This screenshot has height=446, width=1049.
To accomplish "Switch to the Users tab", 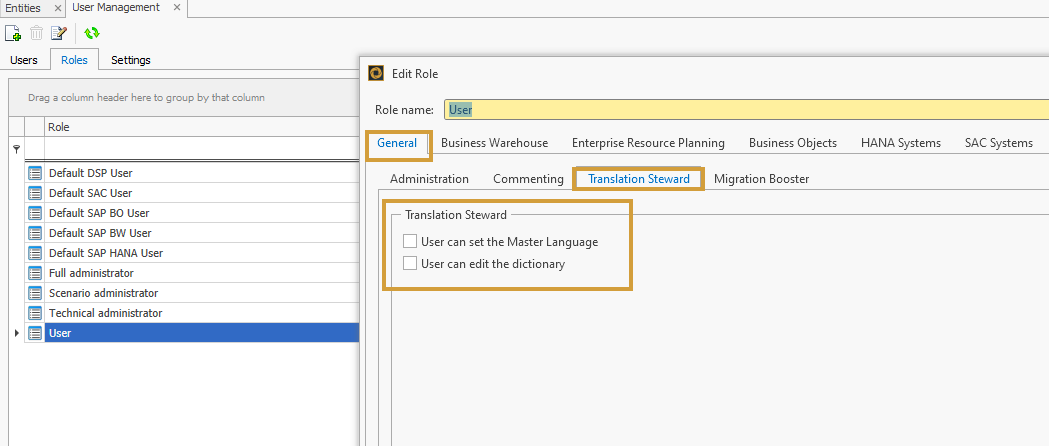I will 24,60.
